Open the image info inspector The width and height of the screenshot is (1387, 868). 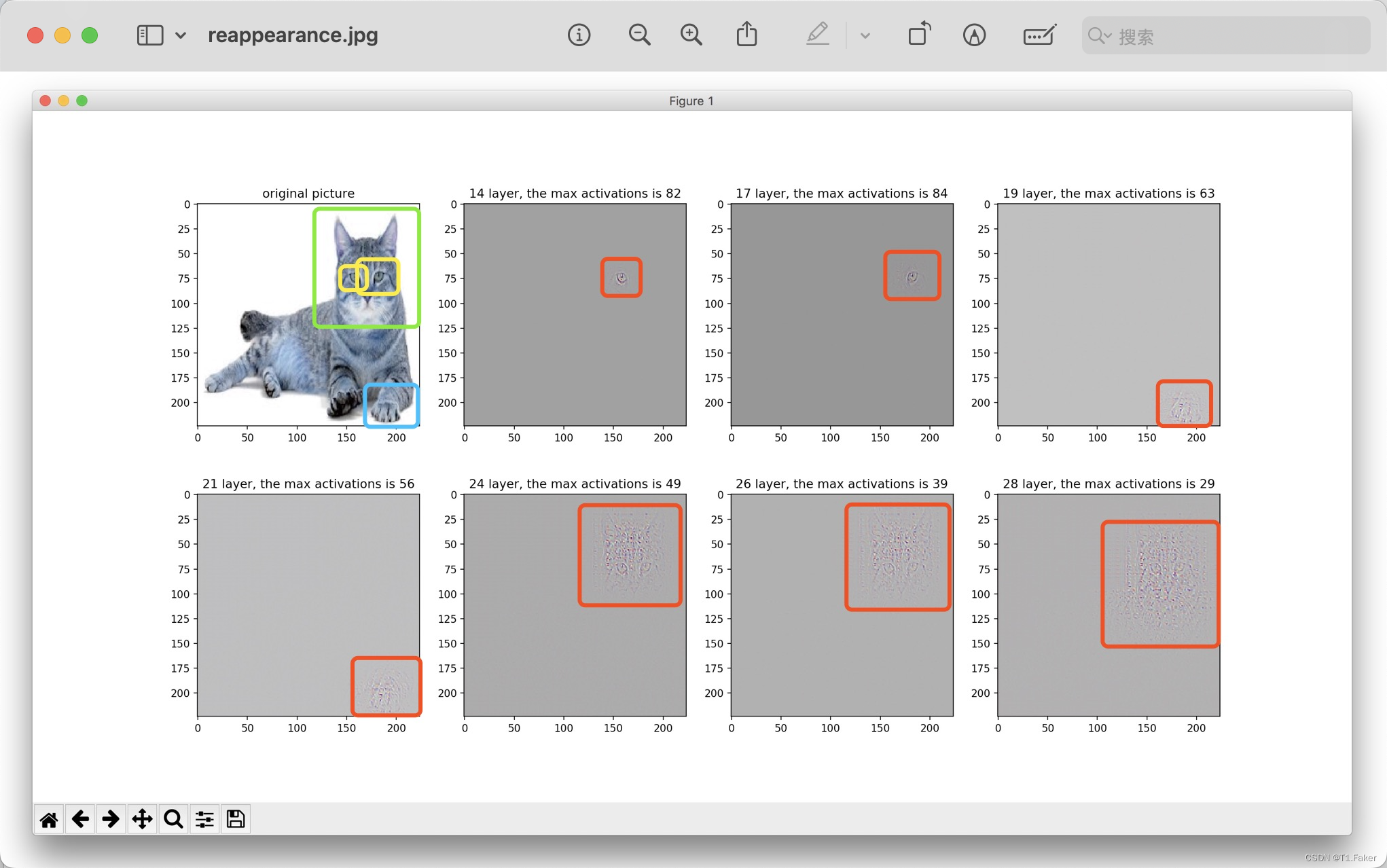[579, 35]
